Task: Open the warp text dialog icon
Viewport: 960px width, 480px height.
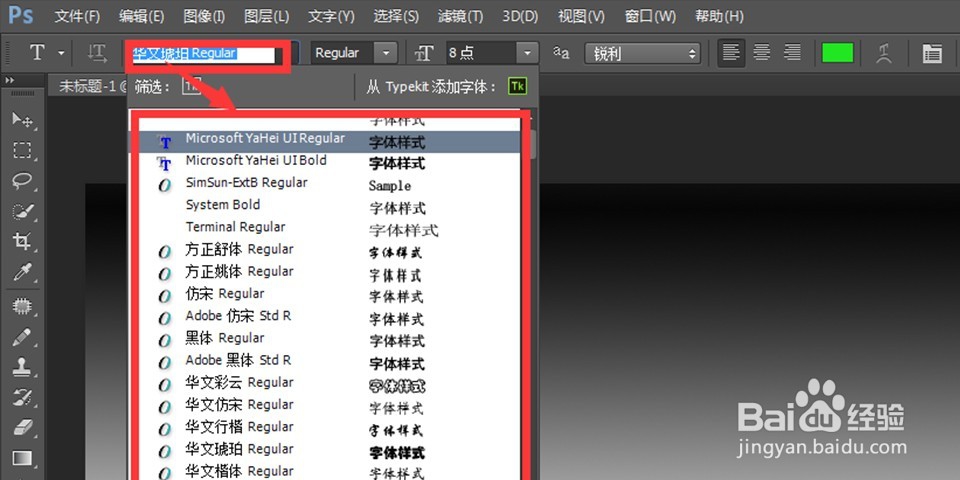Action: 883,54
